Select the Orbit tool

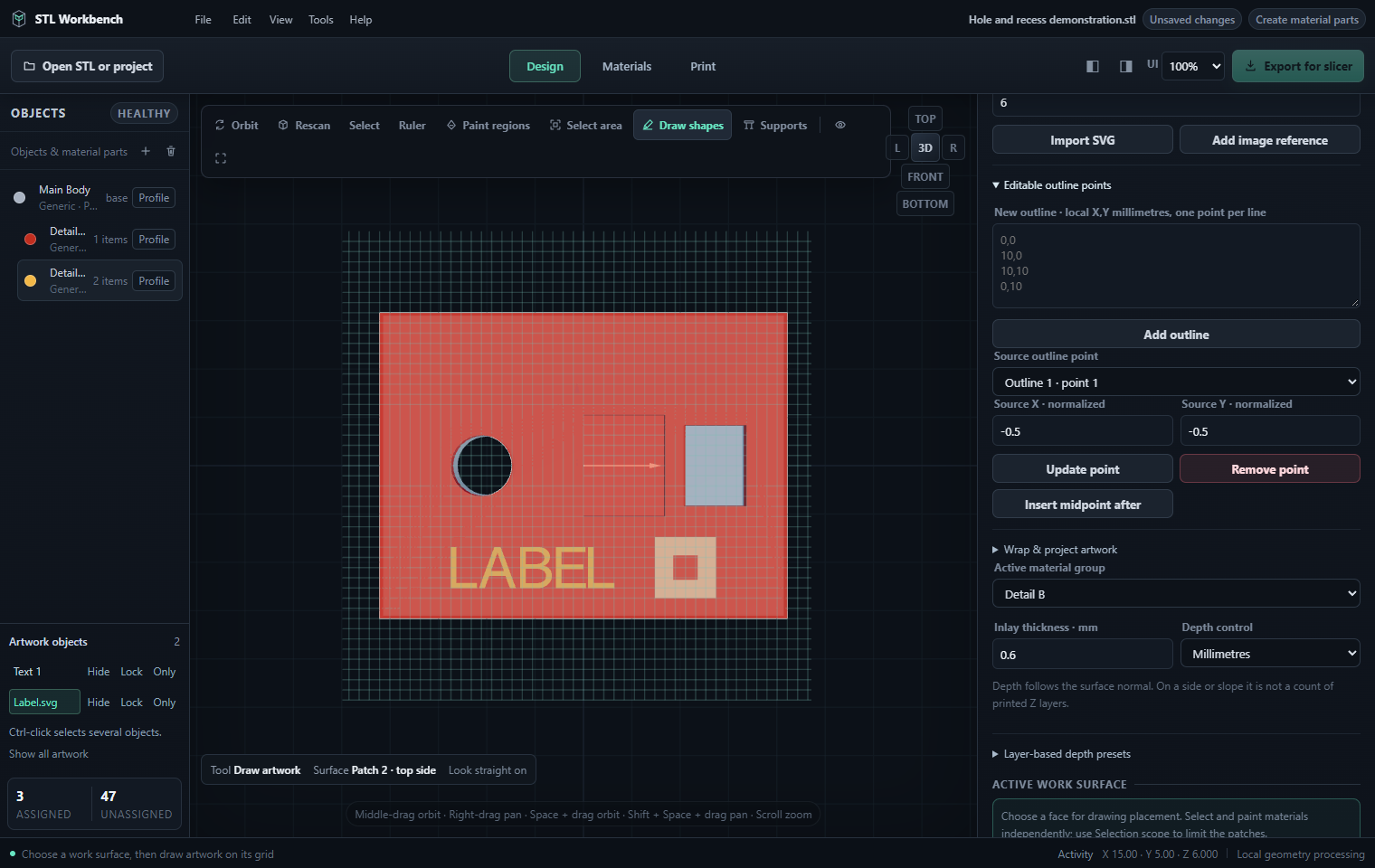point(236,126)
